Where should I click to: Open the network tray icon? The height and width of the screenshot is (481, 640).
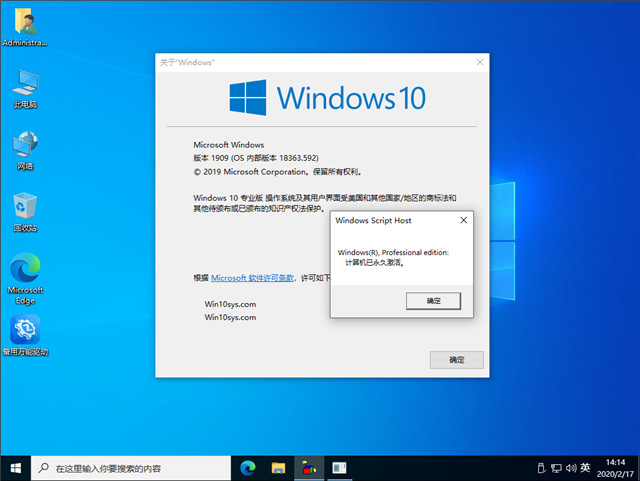556,468
